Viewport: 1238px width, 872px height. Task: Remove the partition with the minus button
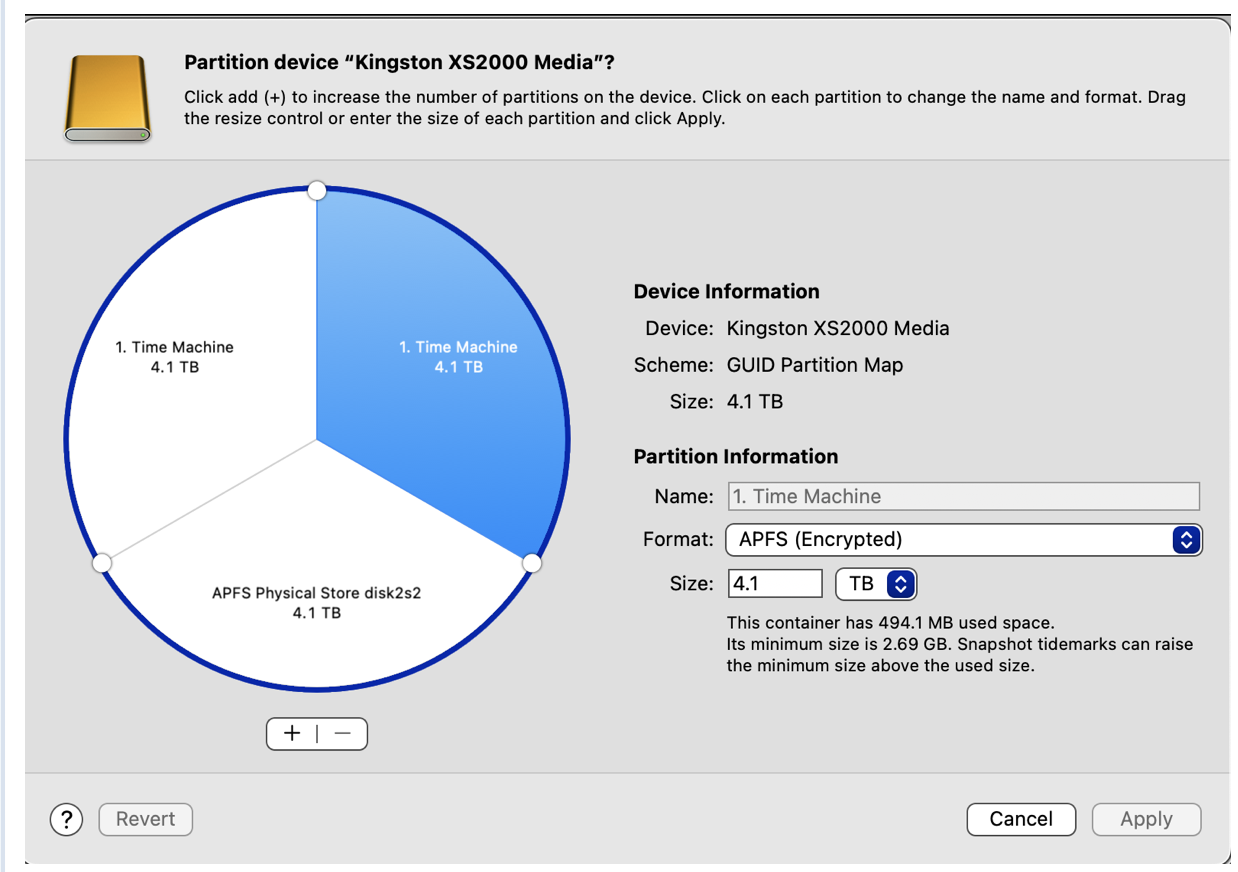tap(343, 733)
